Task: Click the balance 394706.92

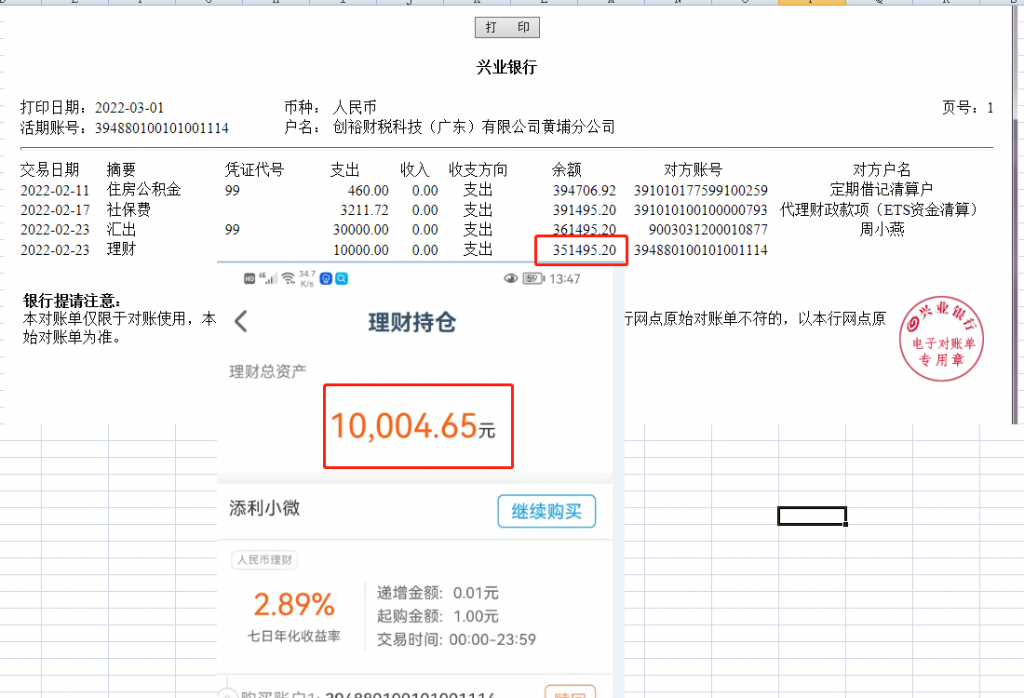Action: point(584,190)
